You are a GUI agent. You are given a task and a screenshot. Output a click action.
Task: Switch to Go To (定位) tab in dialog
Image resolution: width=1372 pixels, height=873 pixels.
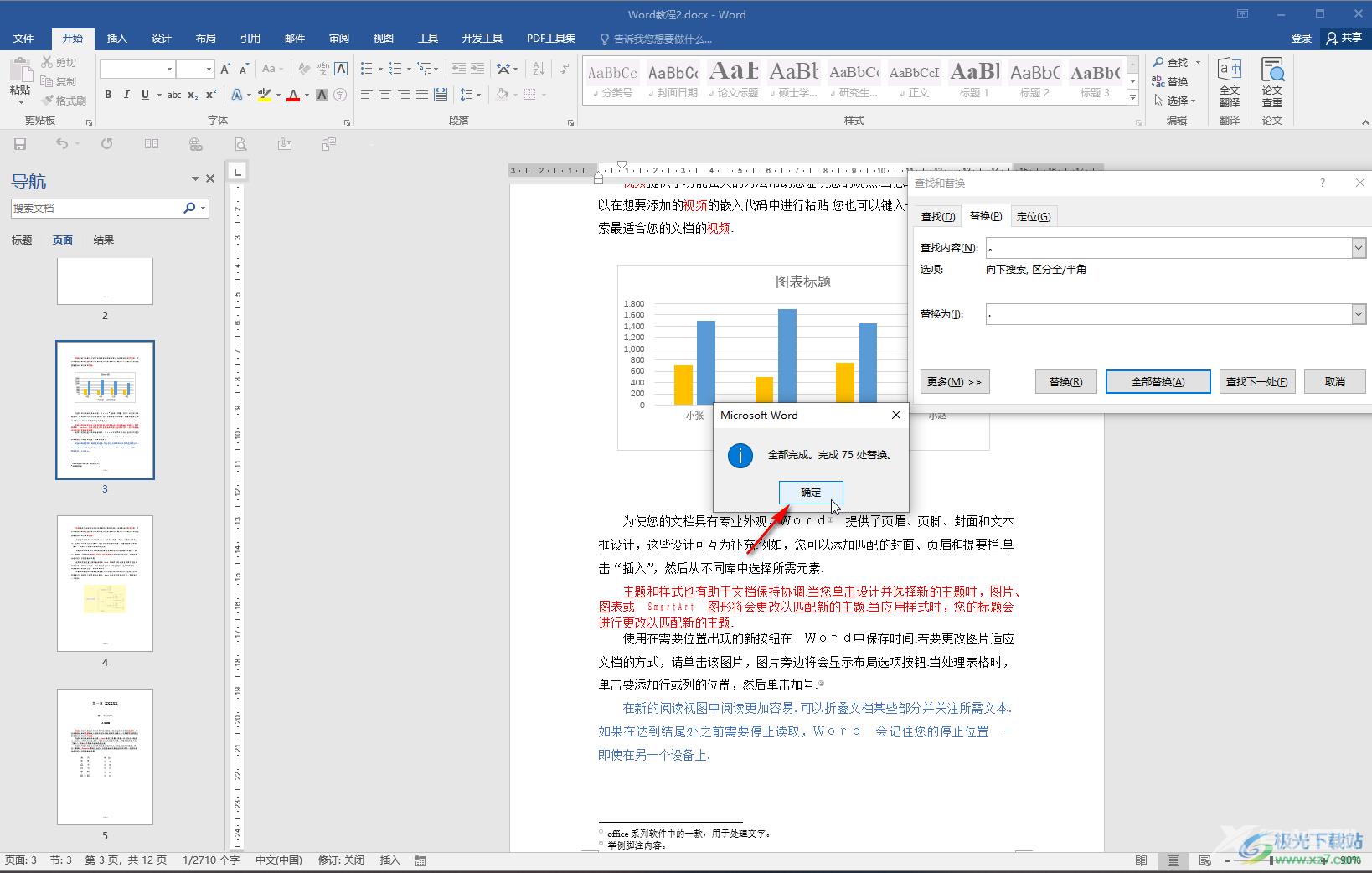(1033, 216)
